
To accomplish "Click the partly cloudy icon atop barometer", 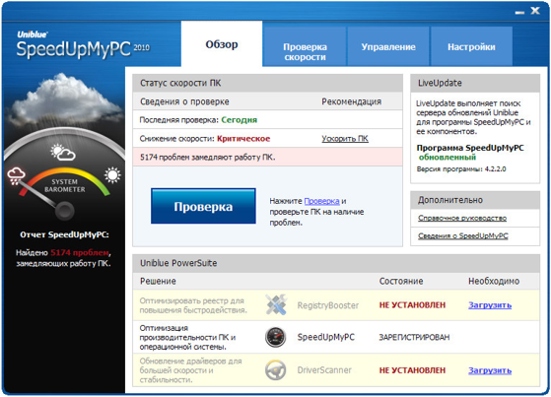I will [x=63, y=152].
